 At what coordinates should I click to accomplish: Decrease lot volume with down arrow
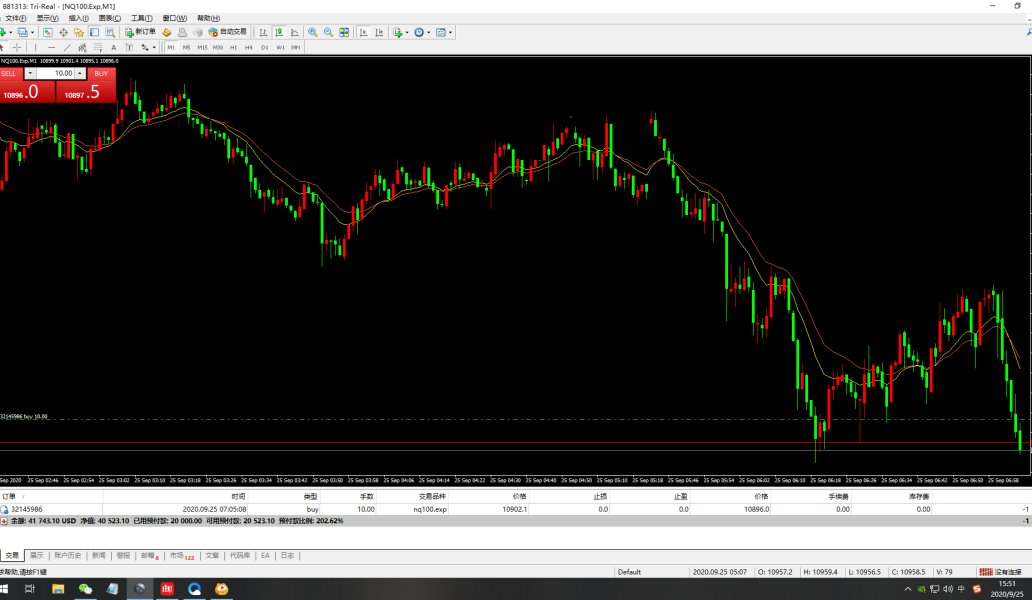click(x=30, y=73)
